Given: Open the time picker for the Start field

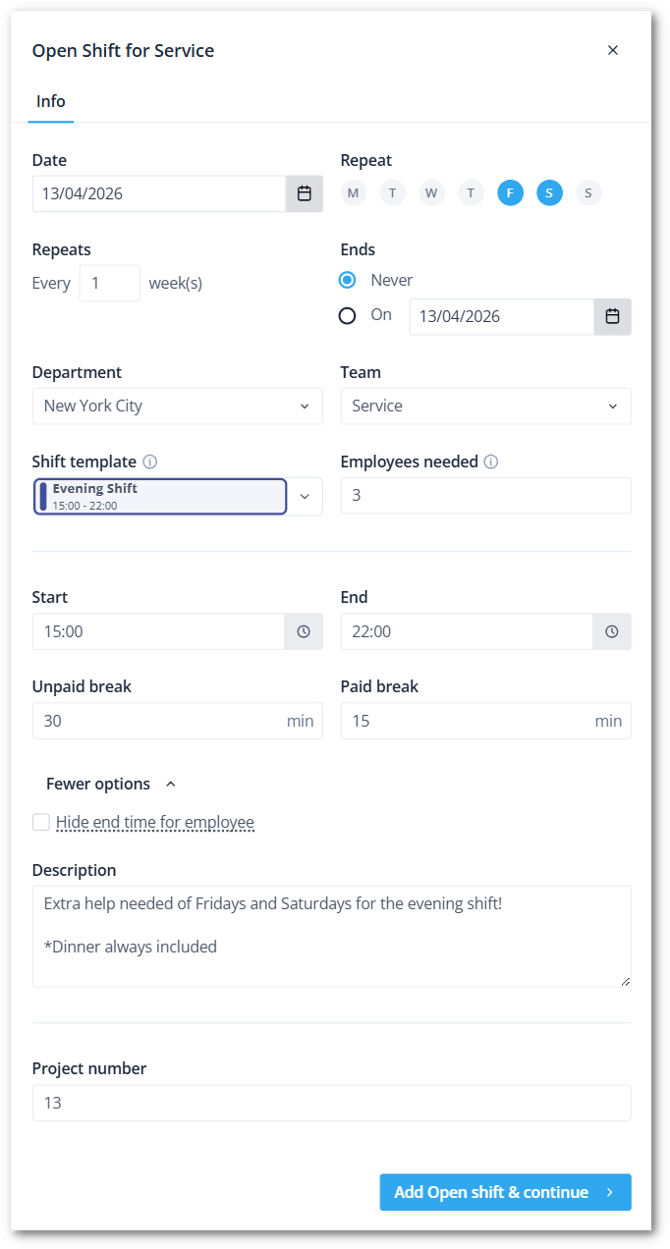Looking at the screenshot, I should (304, 631).
